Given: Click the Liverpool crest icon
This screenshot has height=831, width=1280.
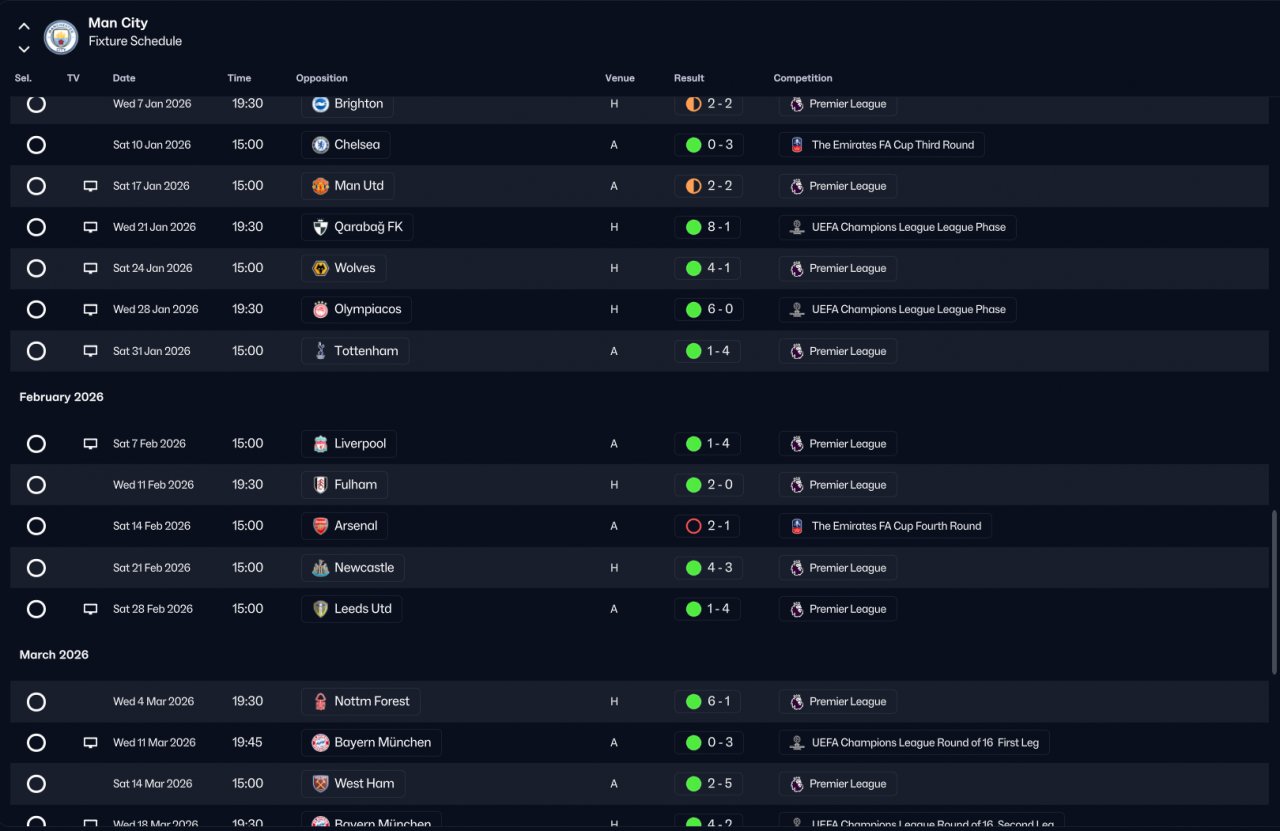Looking at the screenshot, I should 320,444.
